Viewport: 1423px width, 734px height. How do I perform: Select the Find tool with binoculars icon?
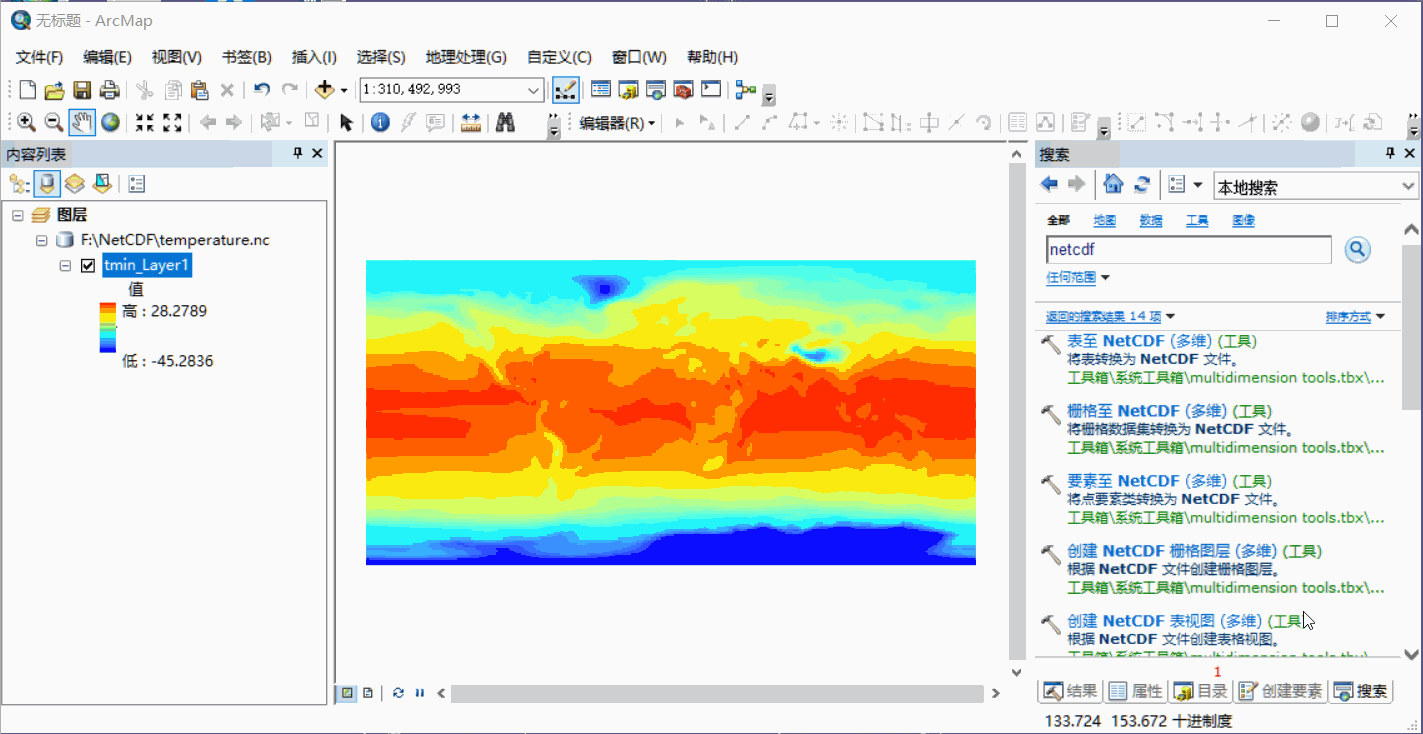point(506,122)
